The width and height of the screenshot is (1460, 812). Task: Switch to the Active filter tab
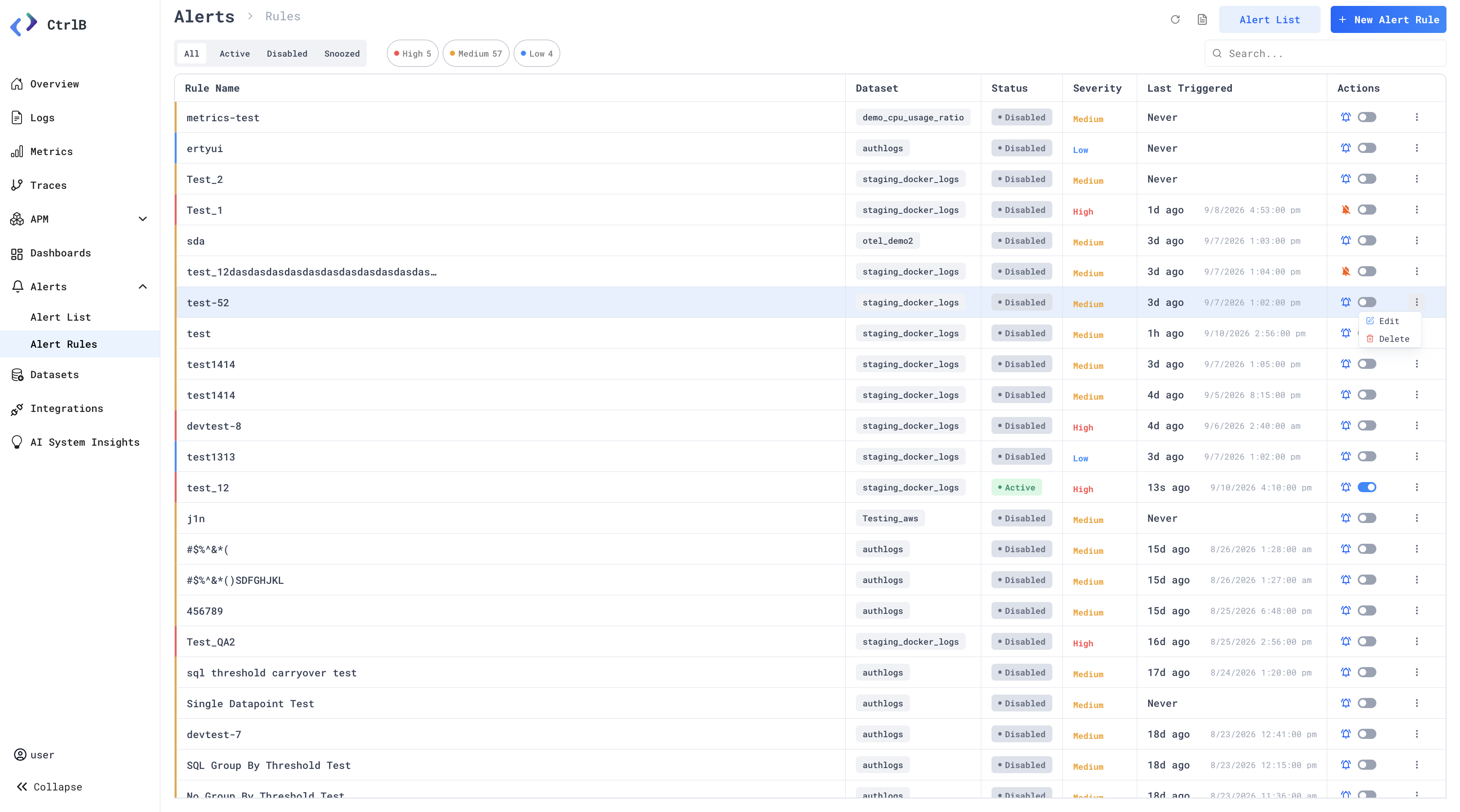coord(234,53)
